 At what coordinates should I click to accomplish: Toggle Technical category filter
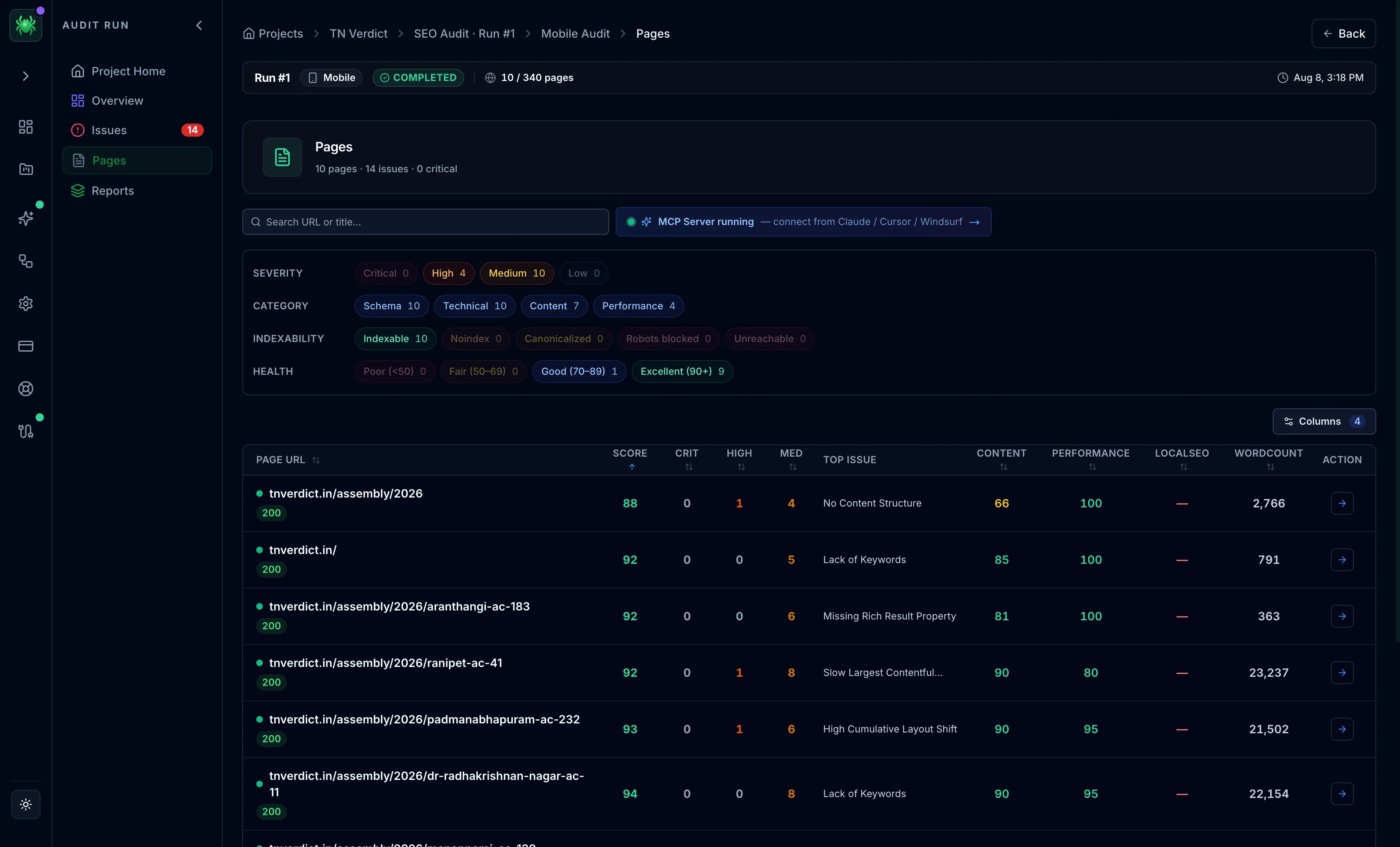tap(474, 306)
